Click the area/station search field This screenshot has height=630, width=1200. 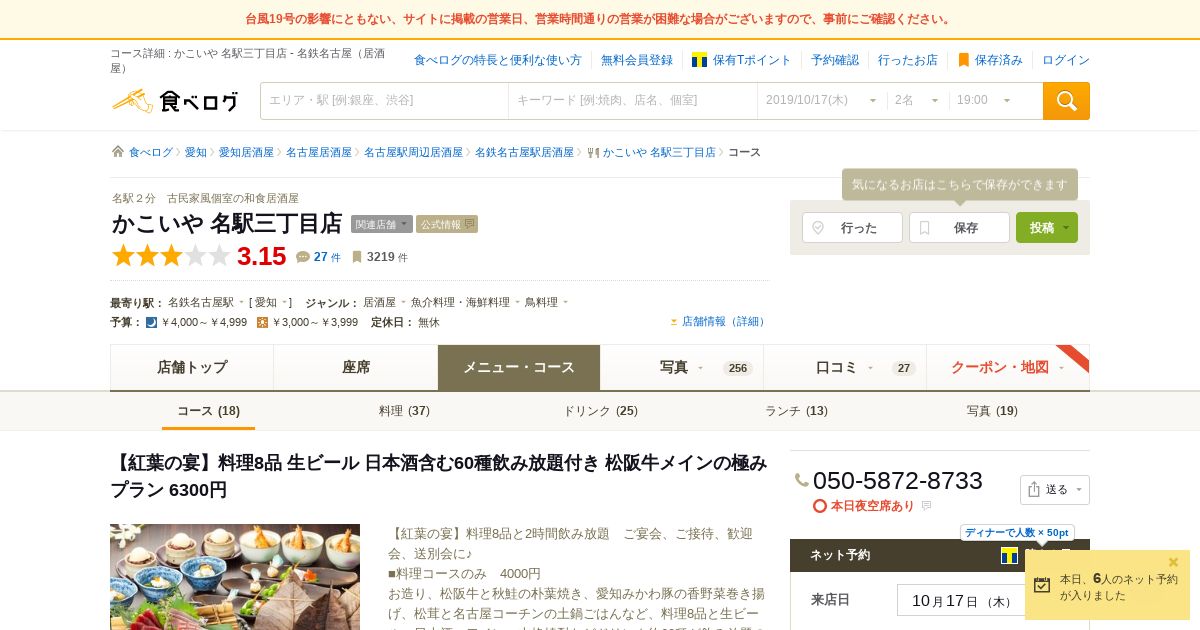(x=385, y=101)
